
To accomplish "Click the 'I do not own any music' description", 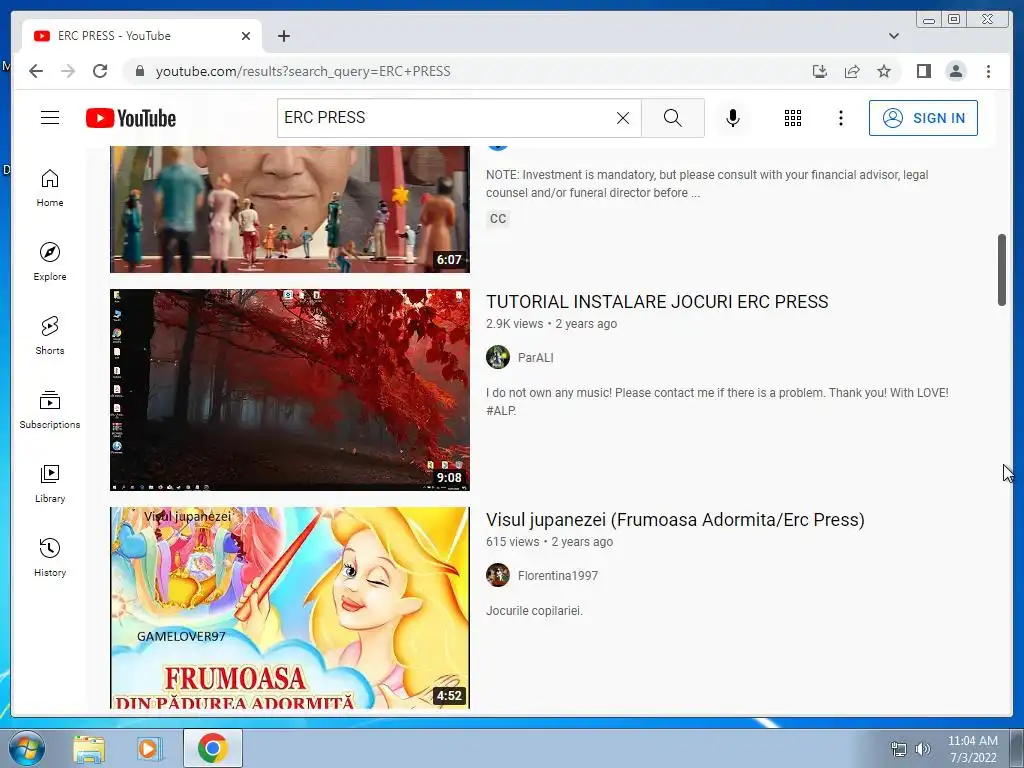I will point(717,402).
